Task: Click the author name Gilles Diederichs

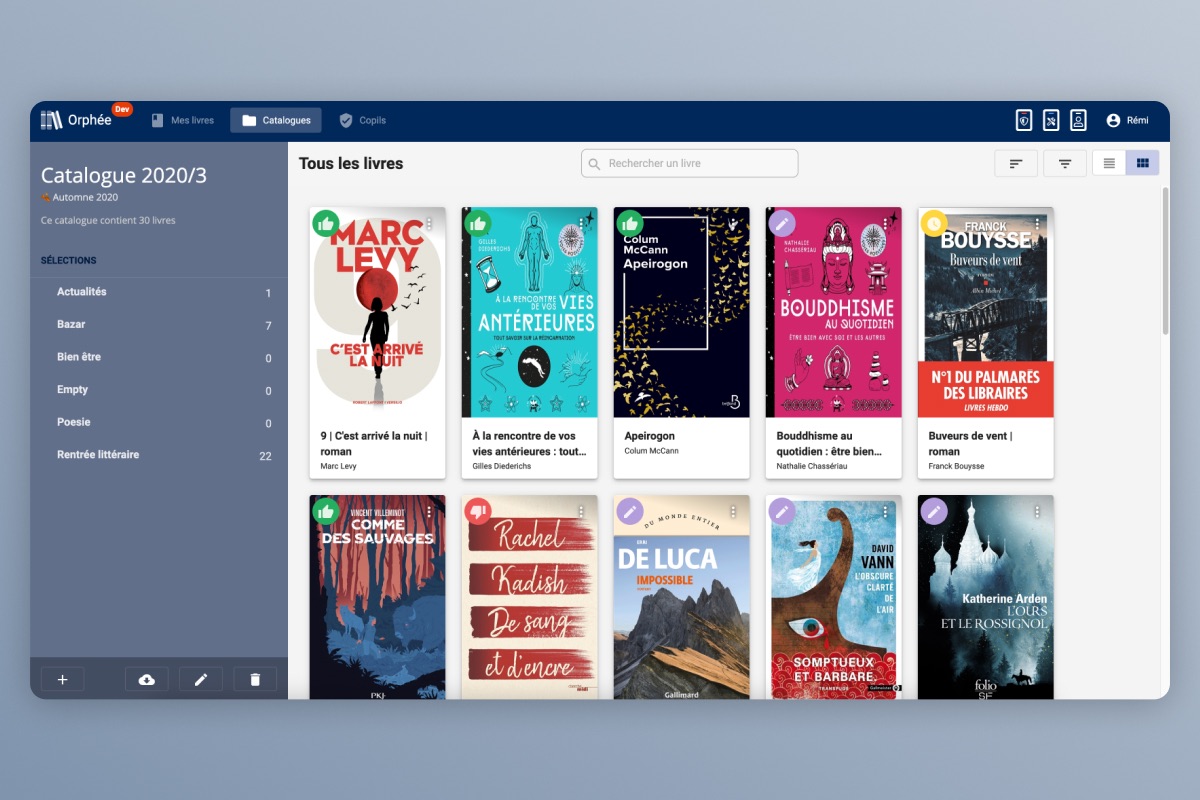Action: 502,466
